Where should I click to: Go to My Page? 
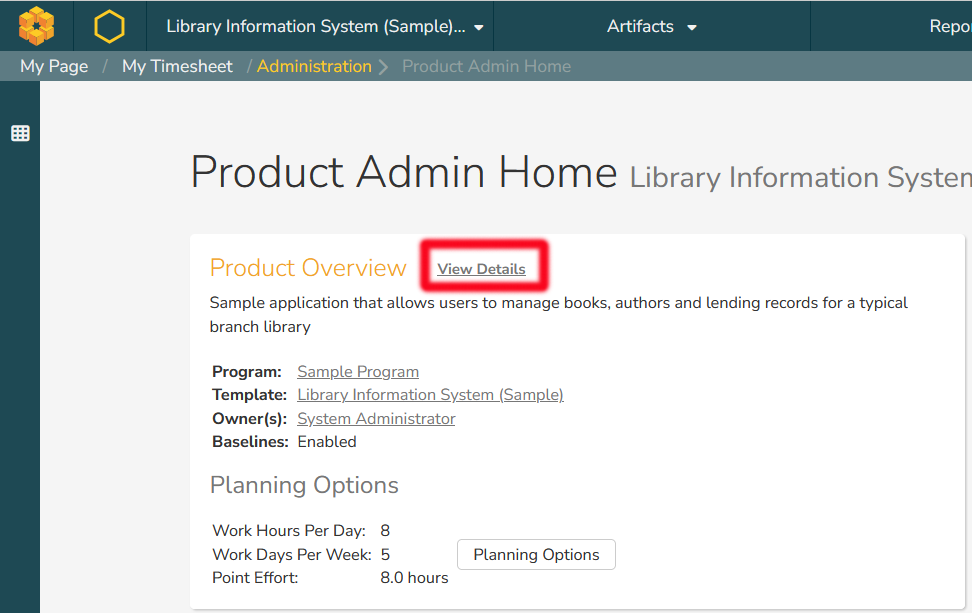(54, 66)
